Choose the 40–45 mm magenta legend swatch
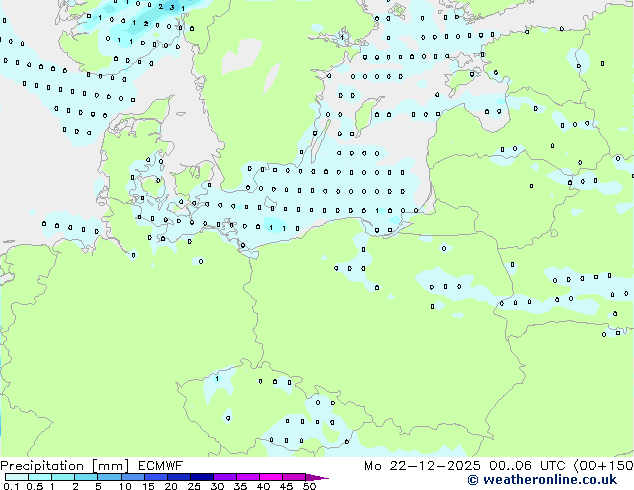Viewport: 634px width, 490px height. (271, 477)
